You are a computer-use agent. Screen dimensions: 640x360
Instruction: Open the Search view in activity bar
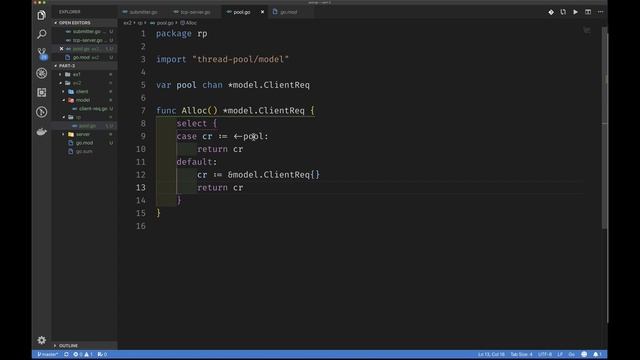(42, 34)
